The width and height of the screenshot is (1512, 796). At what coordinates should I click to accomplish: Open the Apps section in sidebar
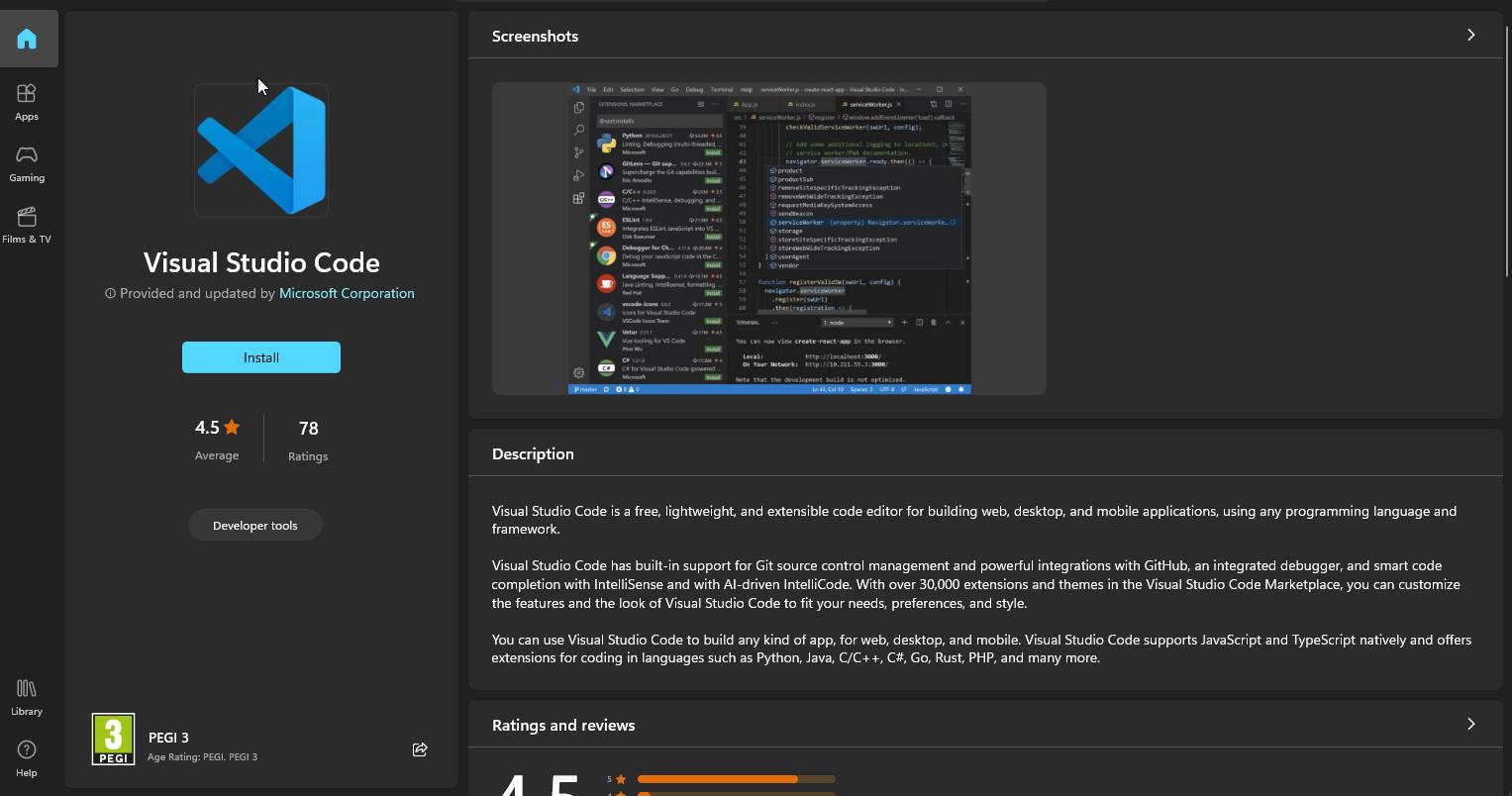click(27, 102)
